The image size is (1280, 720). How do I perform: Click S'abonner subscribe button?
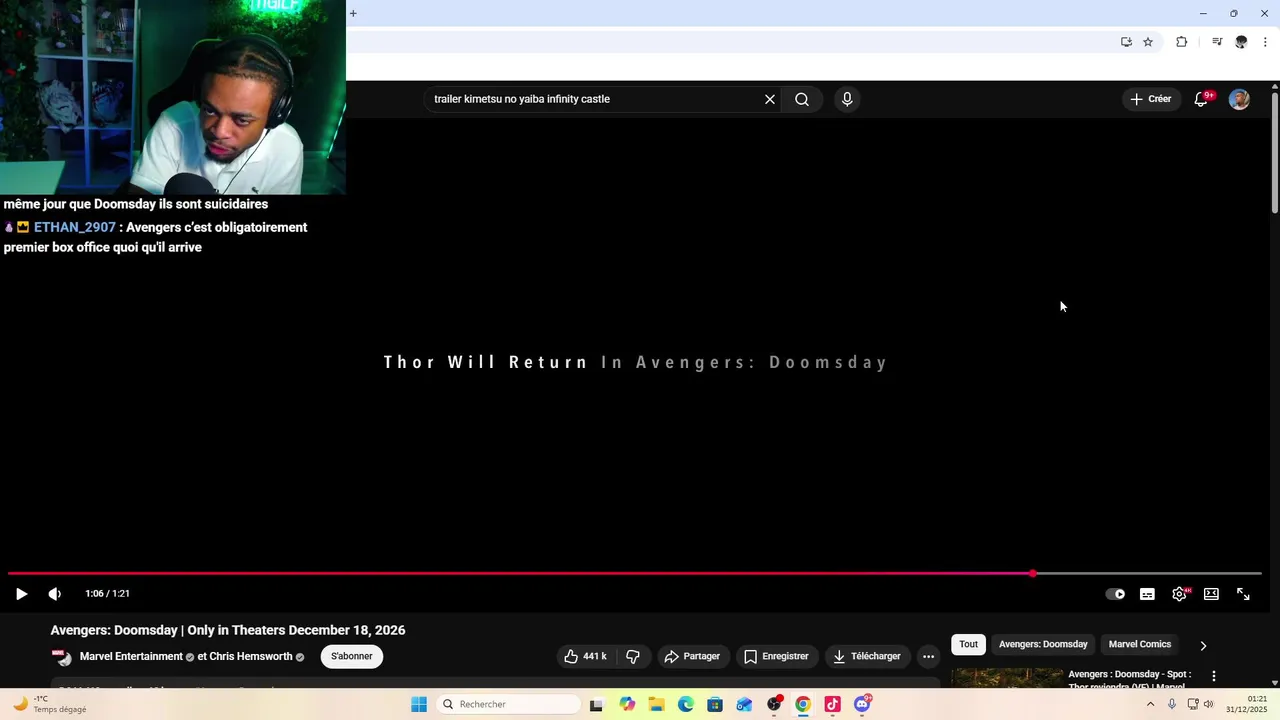(x=352, y=656)
